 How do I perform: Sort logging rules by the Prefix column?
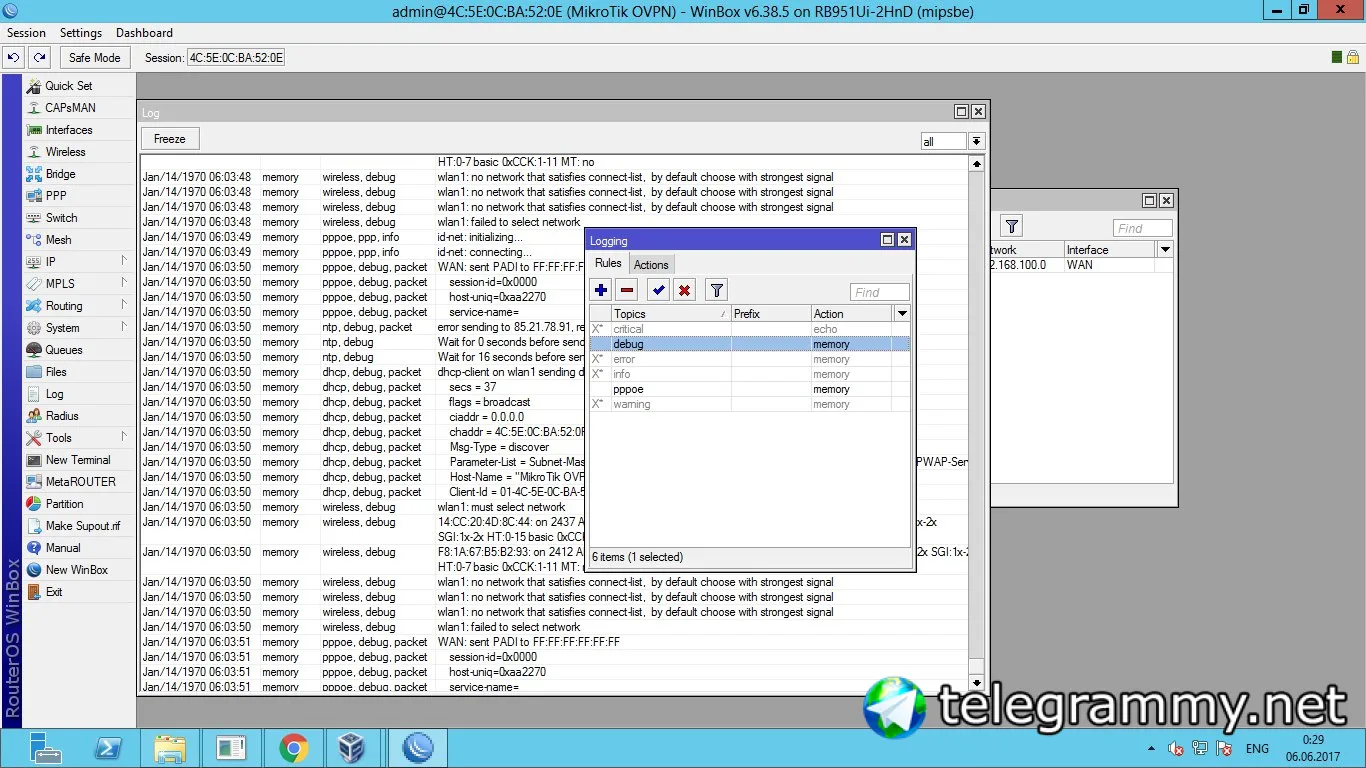pos(771,314)
